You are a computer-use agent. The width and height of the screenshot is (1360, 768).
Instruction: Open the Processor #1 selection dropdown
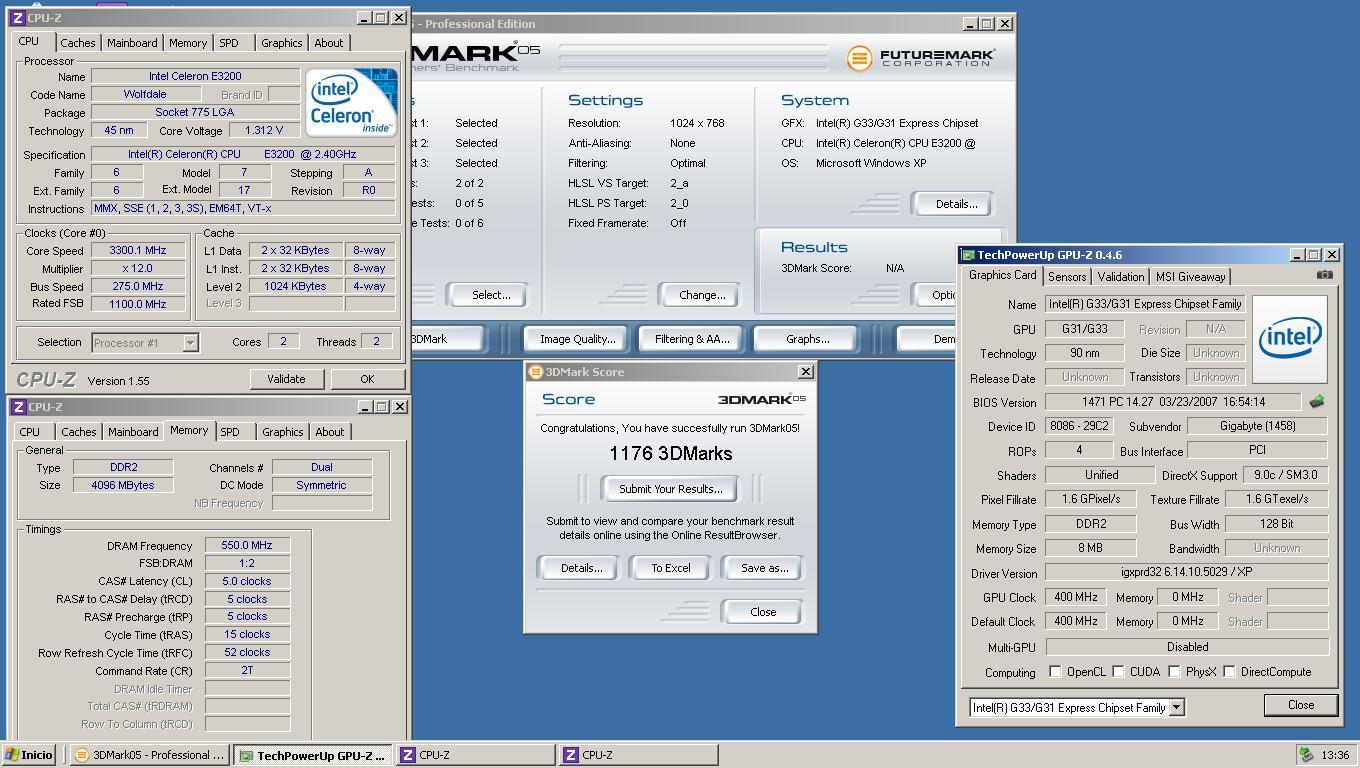[x=190, y=343]
